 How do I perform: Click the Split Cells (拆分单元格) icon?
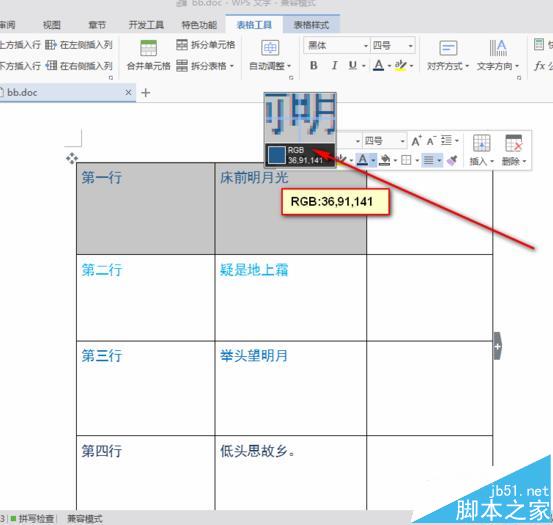[x=182, y=45]
